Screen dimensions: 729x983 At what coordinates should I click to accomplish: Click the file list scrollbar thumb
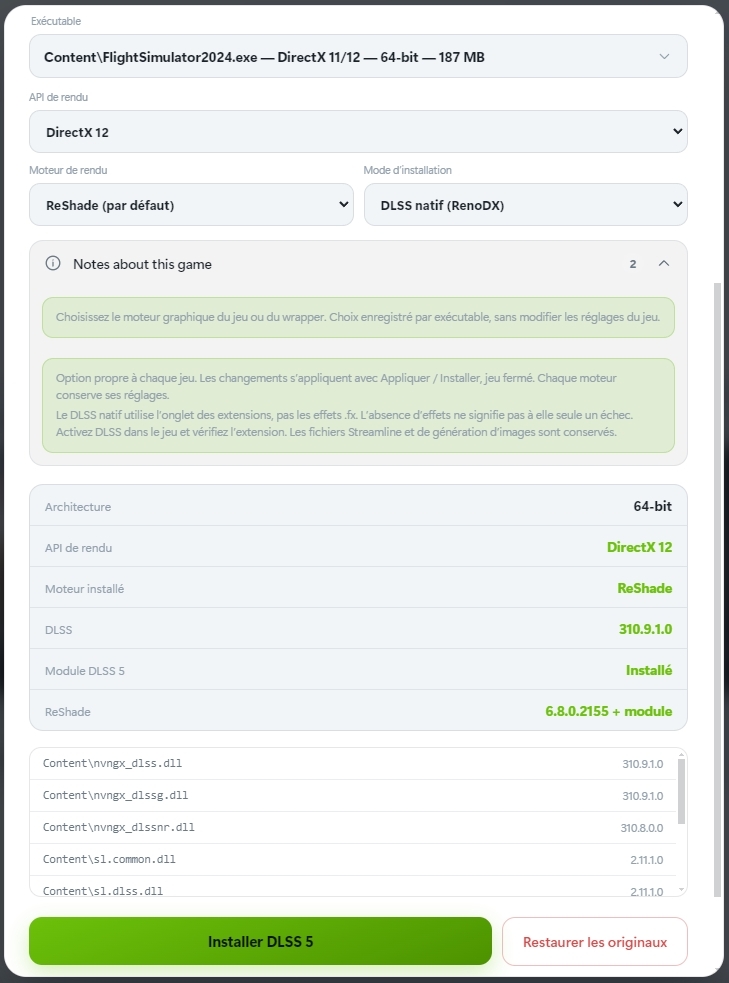coord(681,792)
